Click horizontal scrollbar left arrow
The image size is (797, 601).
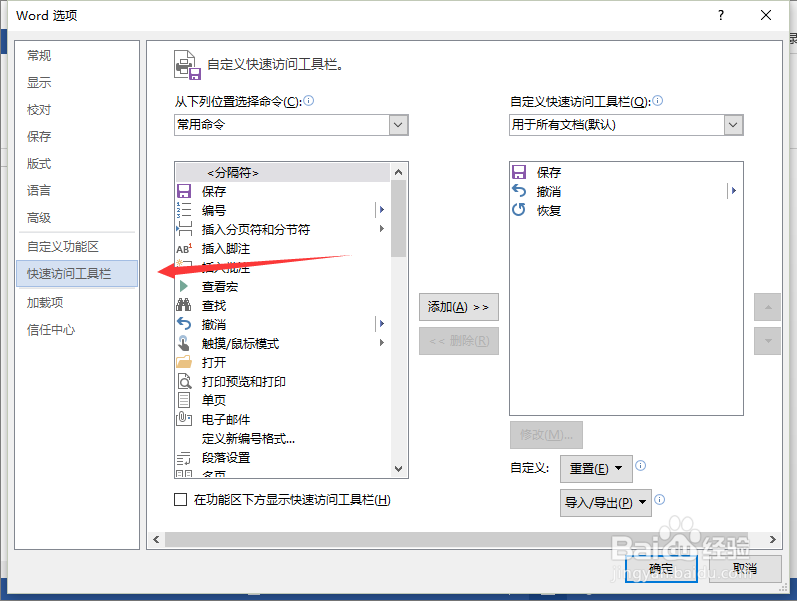(x=157, y=539)
